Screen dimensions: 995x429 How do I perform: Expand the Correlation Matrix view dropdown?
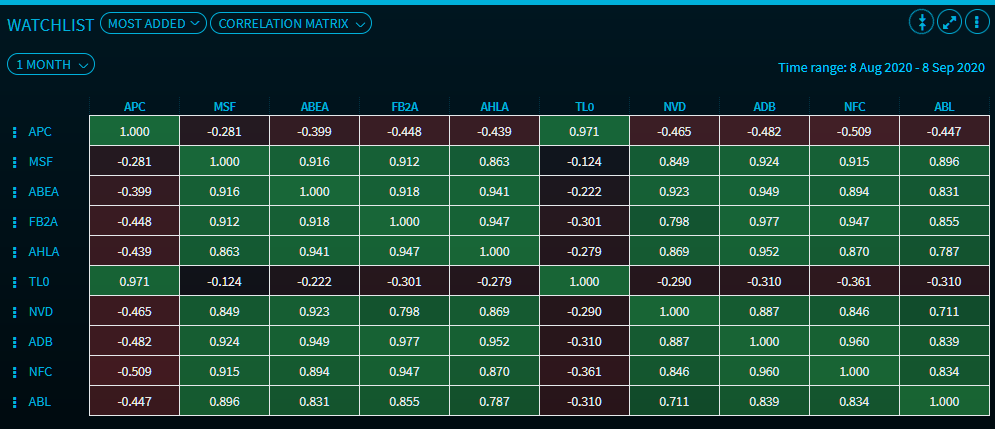(290, 23)
